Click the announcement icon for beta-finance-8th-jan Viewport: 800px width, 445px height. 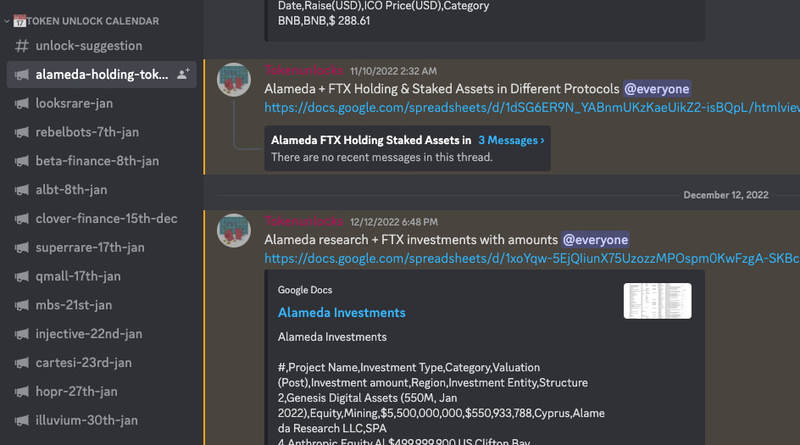[21, 161]
